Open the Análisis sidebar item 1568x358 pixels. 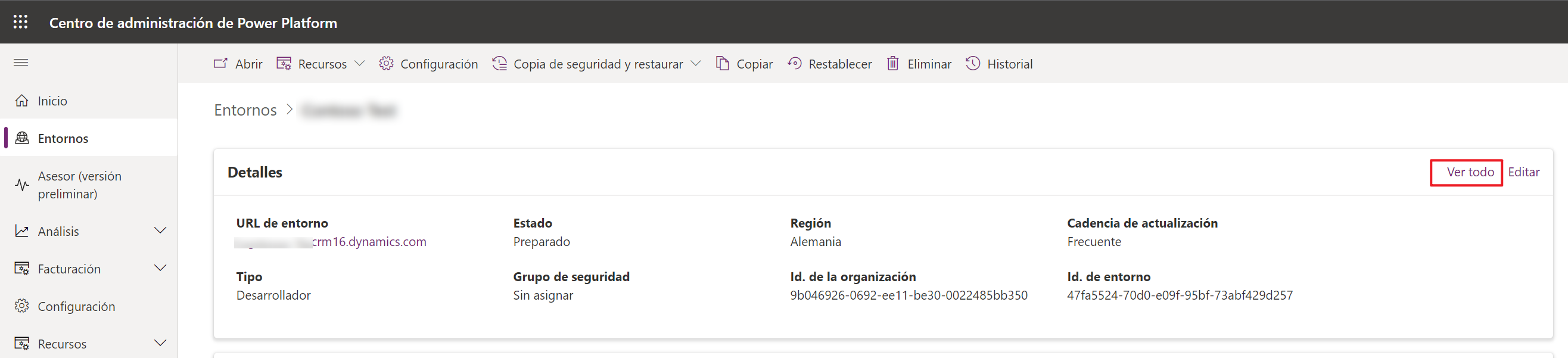89,231
